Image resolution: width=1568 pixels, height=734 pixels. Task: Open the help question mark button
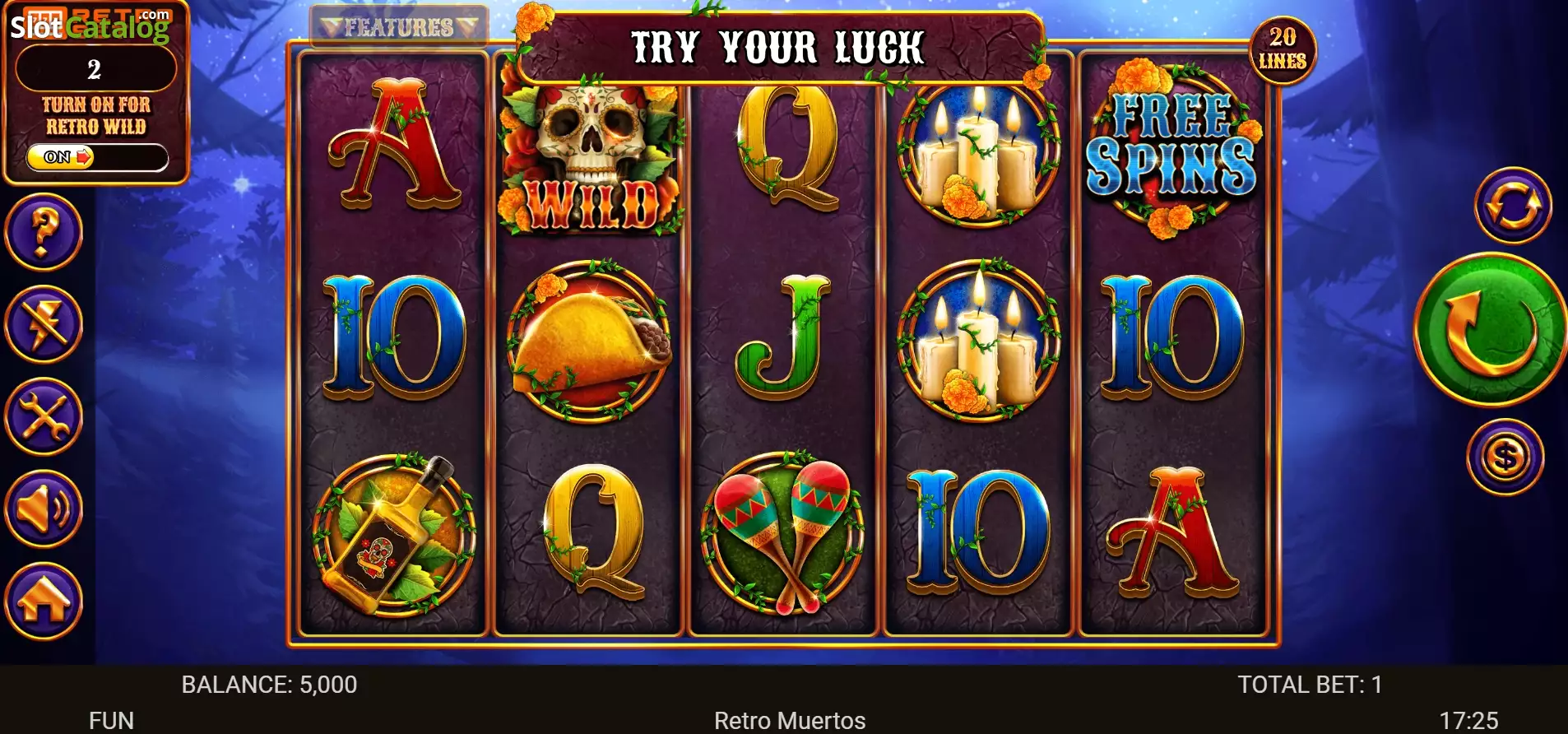coord(44,232)
